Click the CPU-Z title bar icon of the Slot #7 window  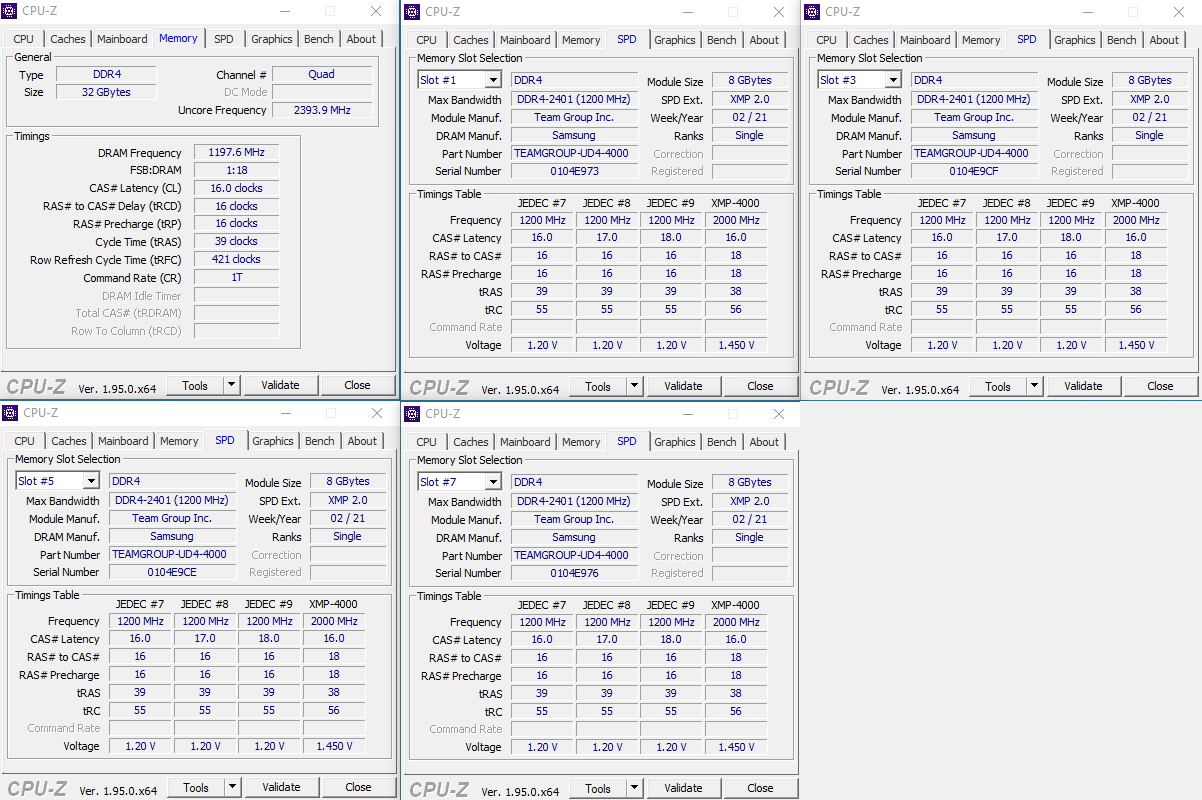tap(411, 413)
